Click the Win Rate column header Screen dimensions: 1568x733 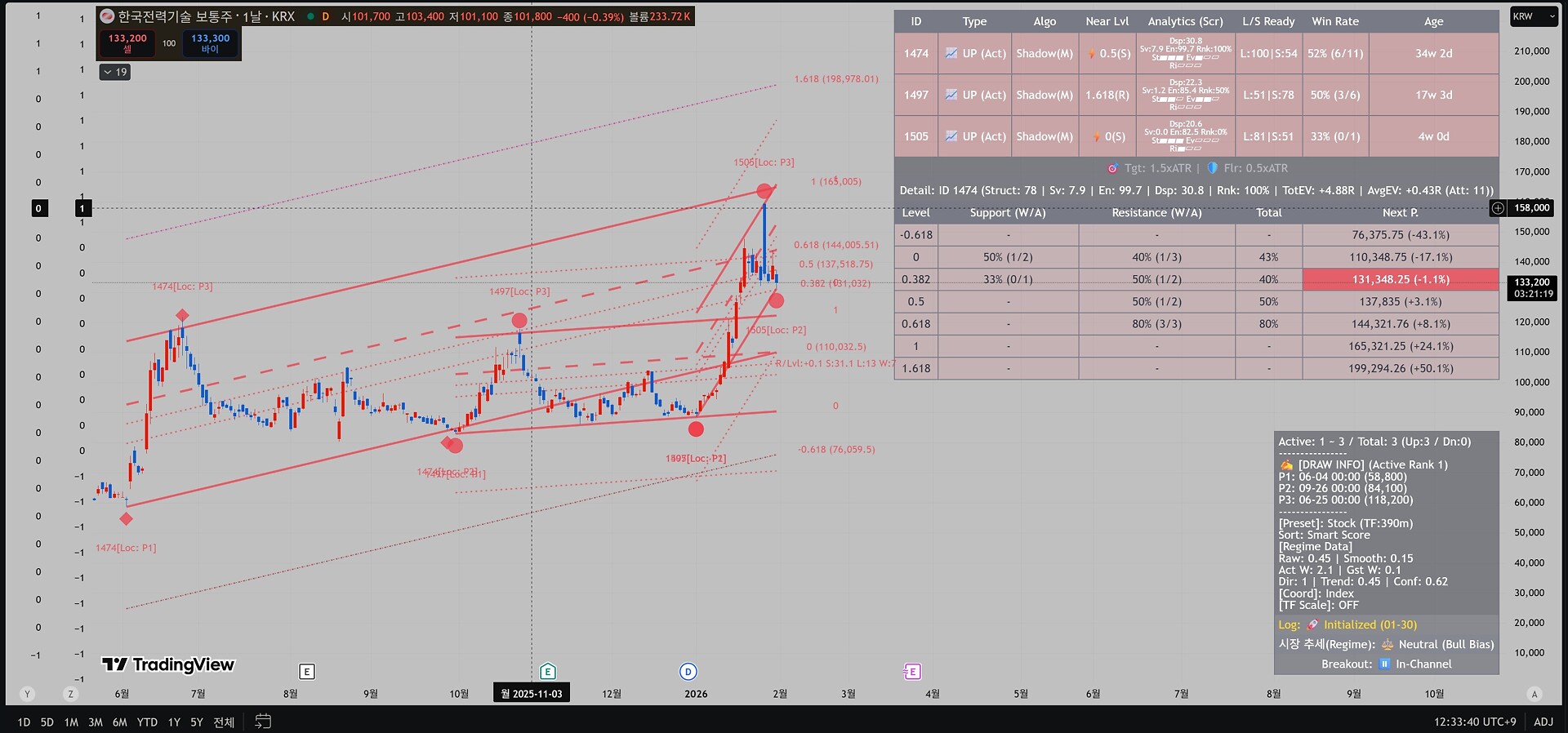(x=1335, y=21)
